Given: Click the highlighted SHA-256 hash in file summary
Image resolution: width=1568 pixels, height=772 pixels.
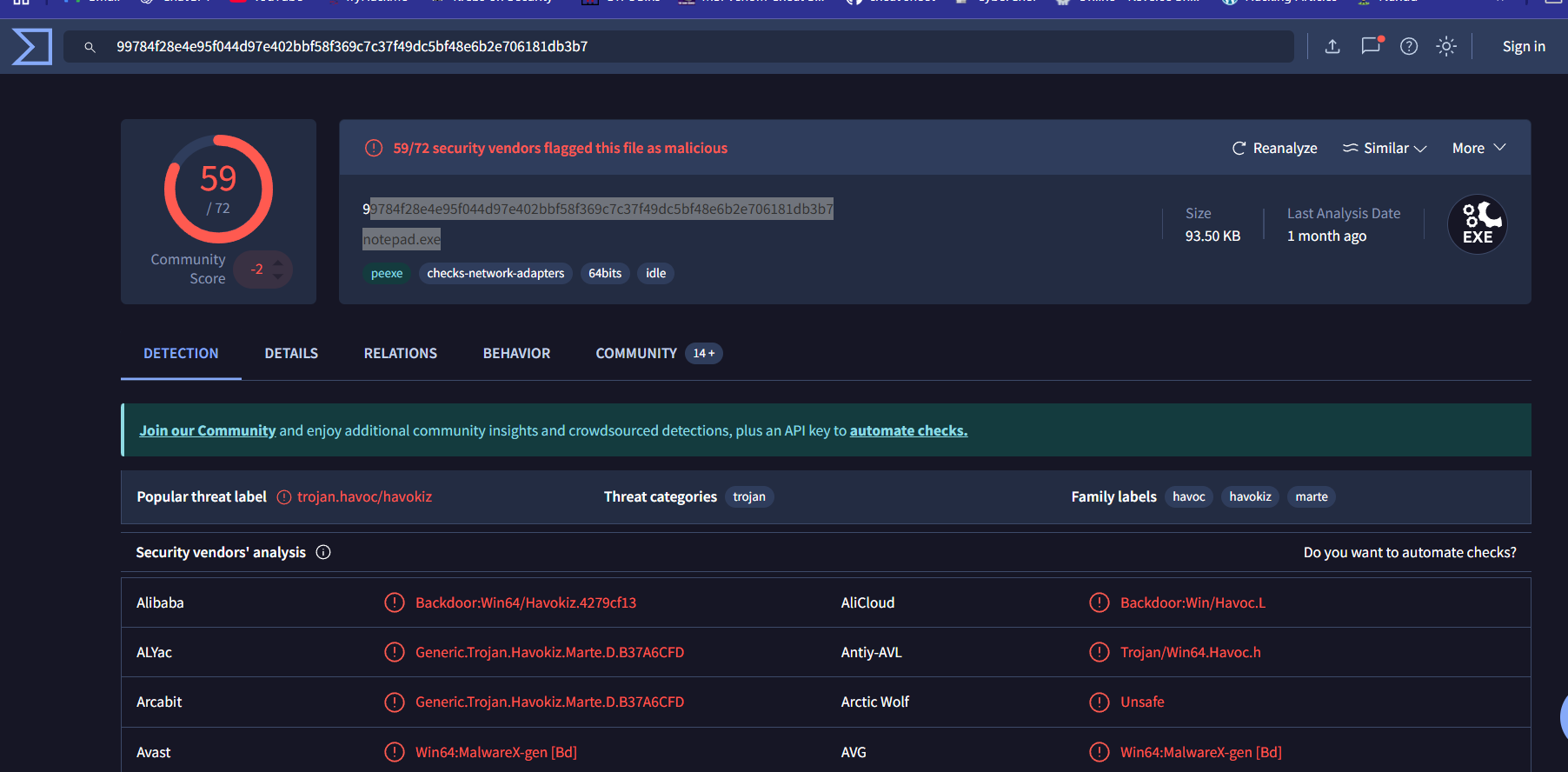Looking at the screenshot, I should [x=598, y=209].
